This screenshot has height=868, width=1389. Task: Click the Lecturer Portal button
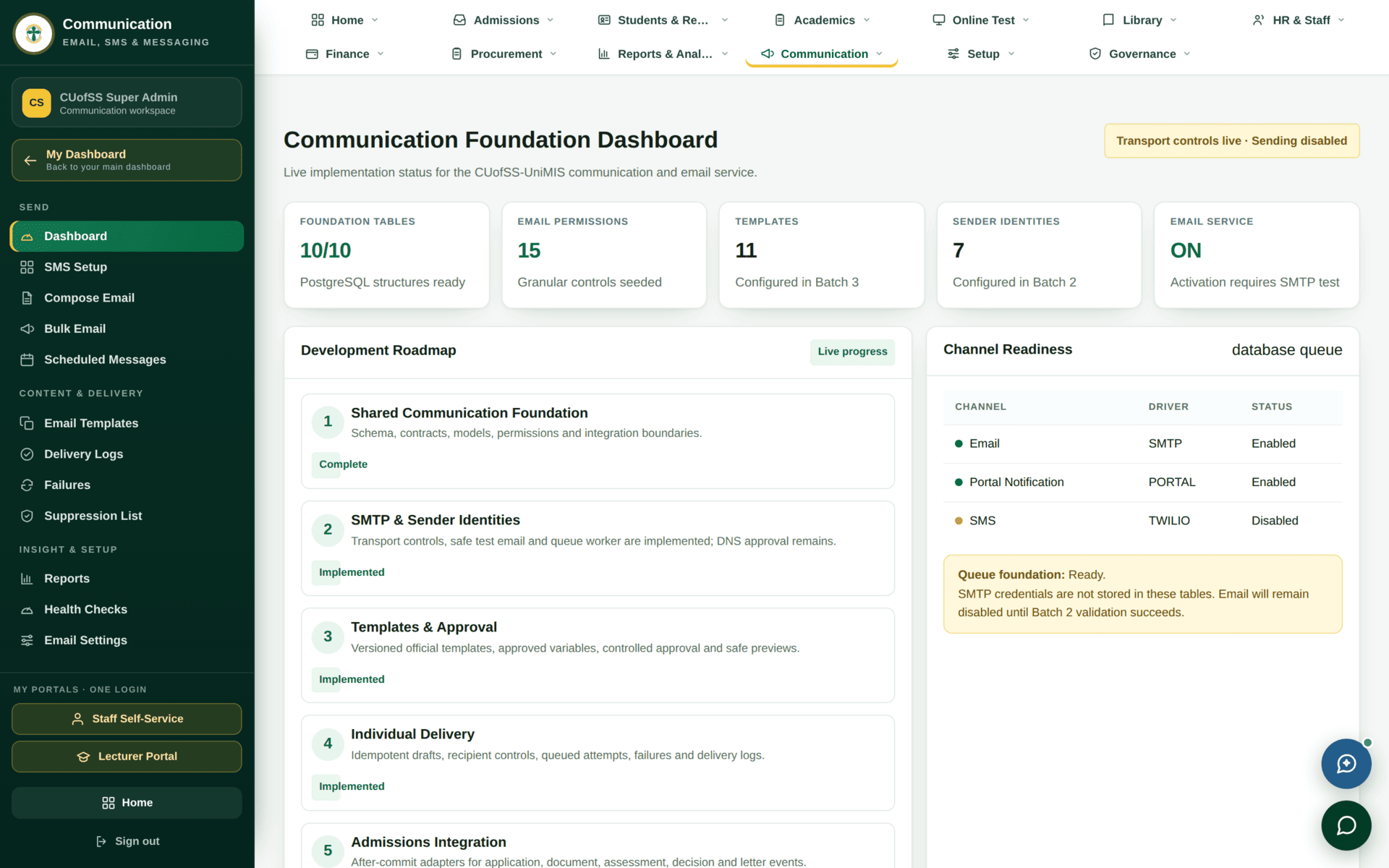pyautogui.click(x=127, y=757)
